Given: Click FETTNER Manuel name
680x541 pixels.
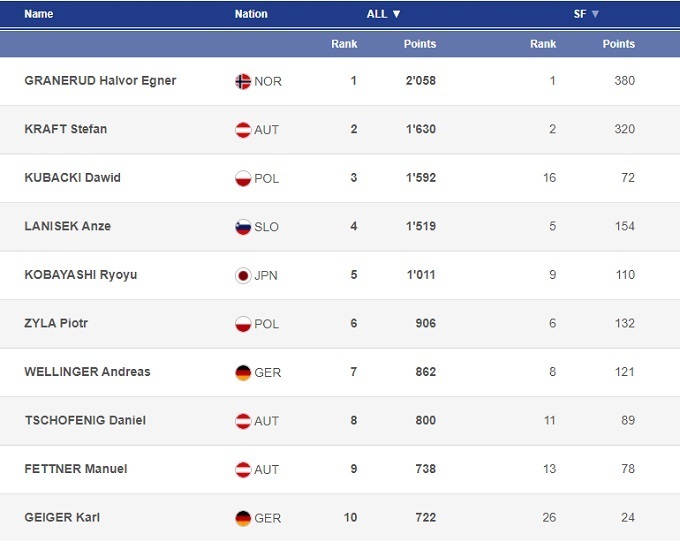Looking at the screenshot, I should pyautogui.click(x=75, y=469).
